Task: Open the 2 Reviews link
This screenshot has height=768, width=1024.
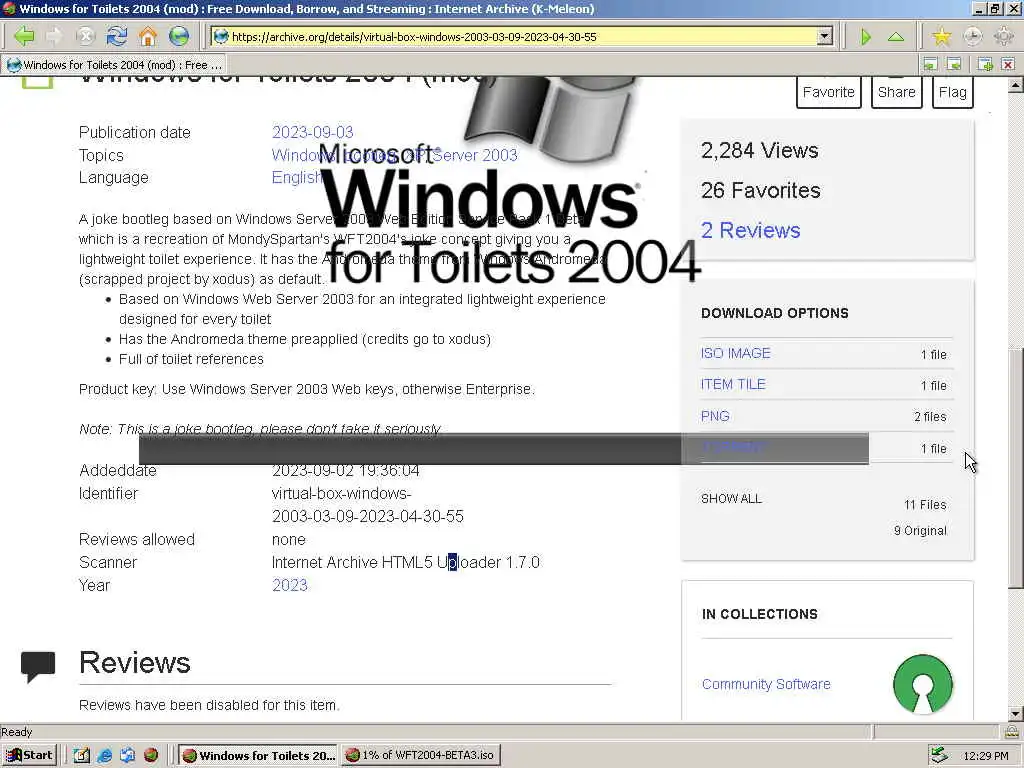Action: coord(750,230)
